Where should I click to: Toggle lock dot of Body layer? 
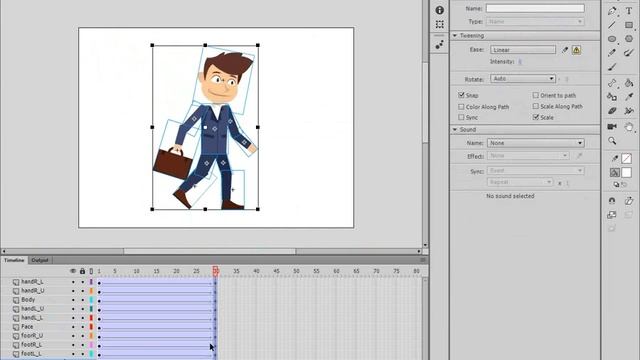pyautogui.click(x=82, y=300)
